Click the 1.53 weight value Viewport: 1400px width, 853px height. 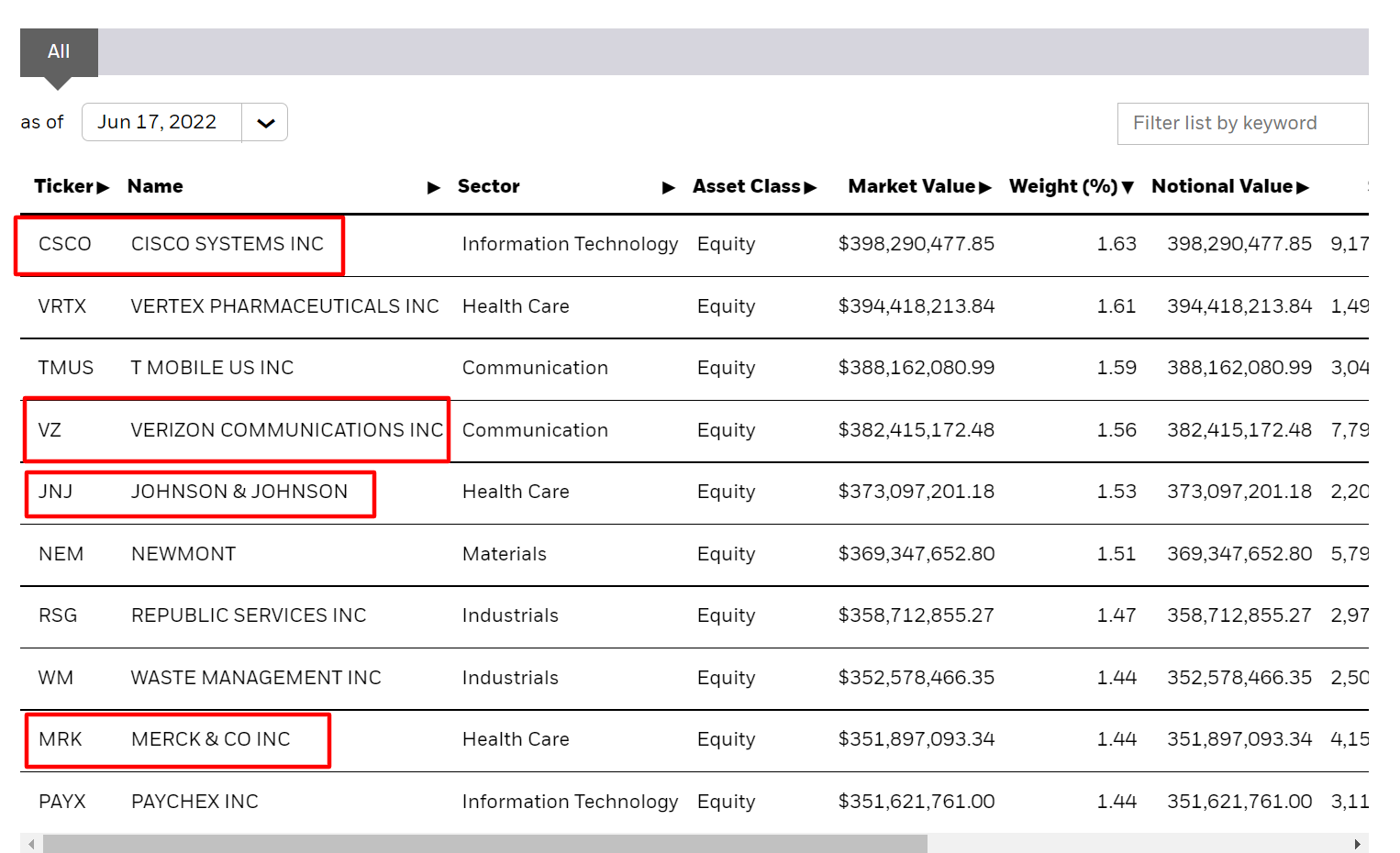click(1117, 492)
